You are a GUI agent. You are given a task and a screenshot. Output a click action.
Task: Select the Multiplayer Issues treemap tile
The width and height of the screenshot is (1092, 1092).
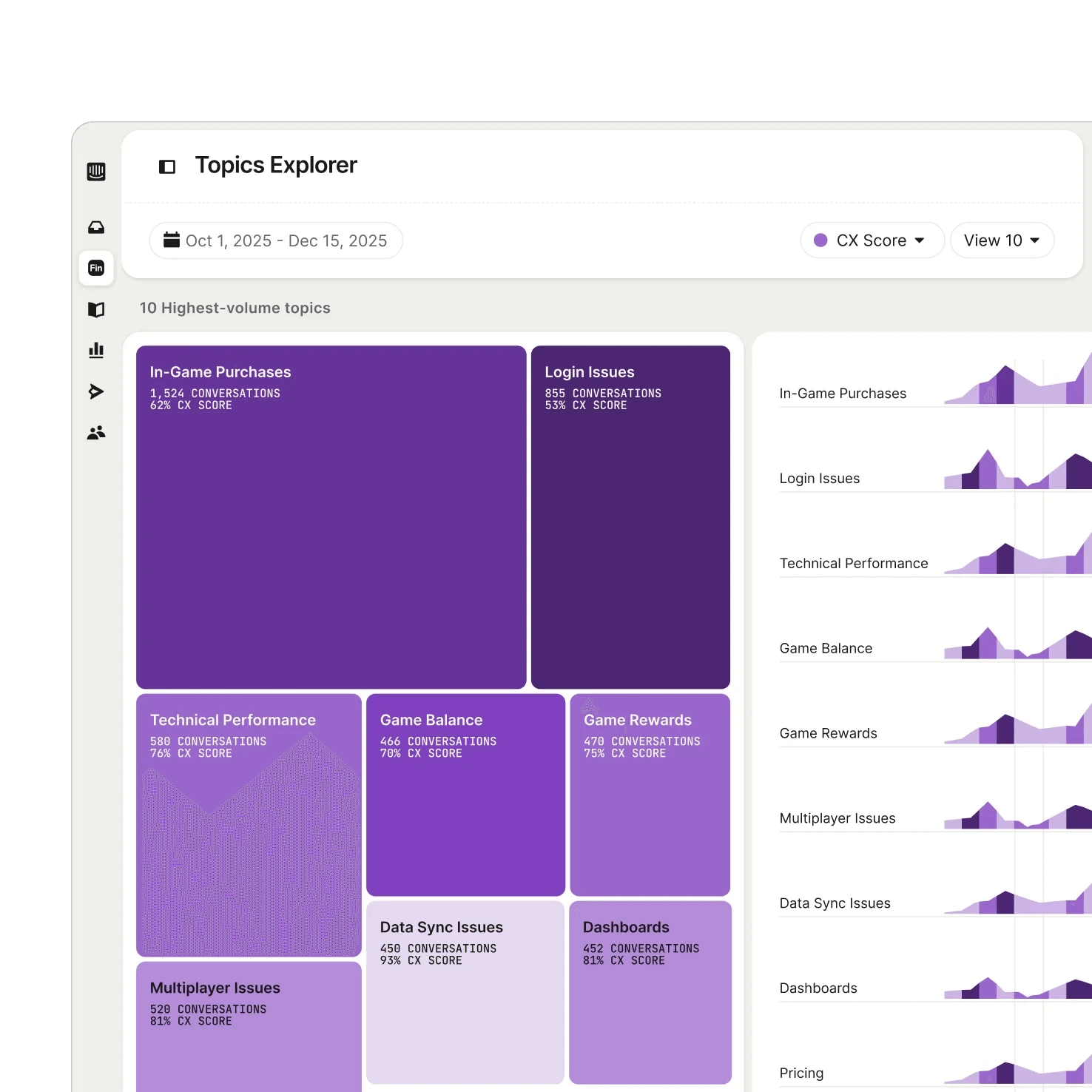pyautogui.click(x=249, y=1027)
